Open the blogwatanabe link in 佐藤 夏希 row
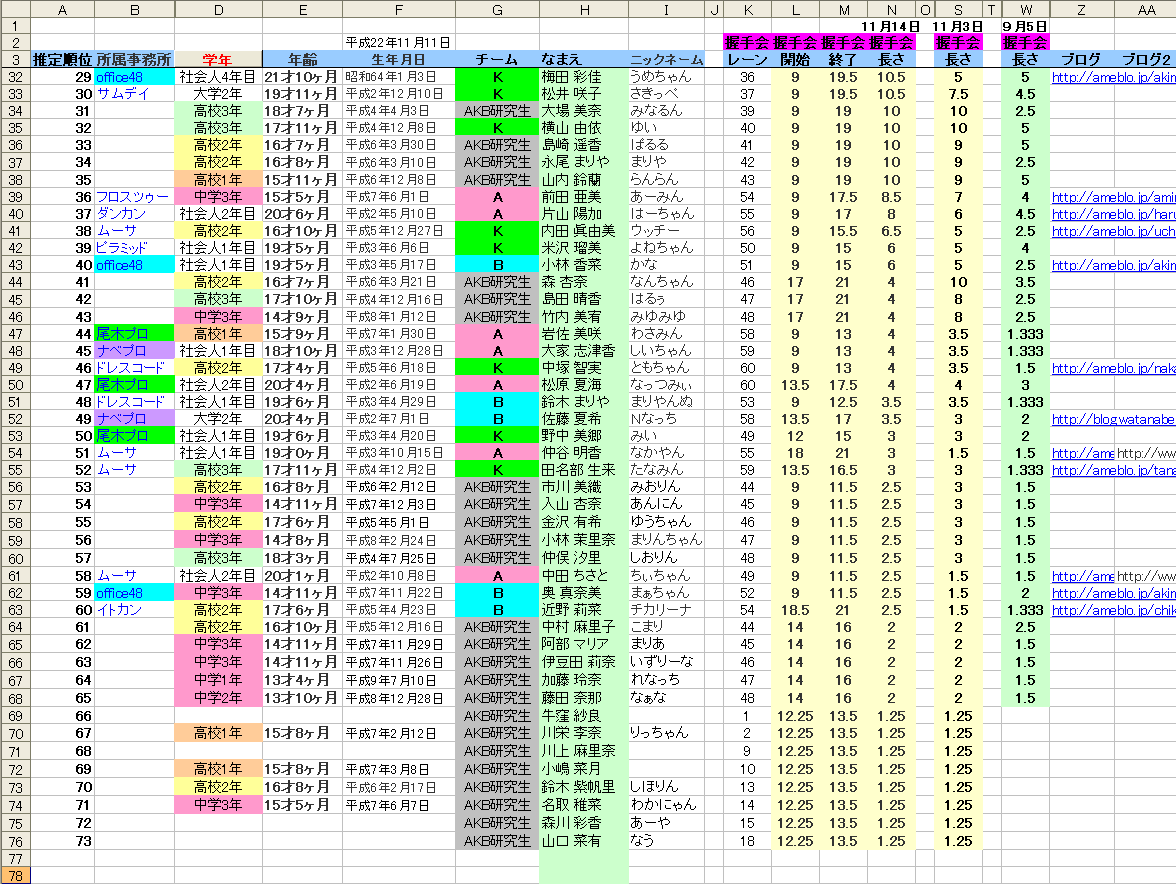Viewport: 1176px width, 884px height. [x=1113, y=419]
